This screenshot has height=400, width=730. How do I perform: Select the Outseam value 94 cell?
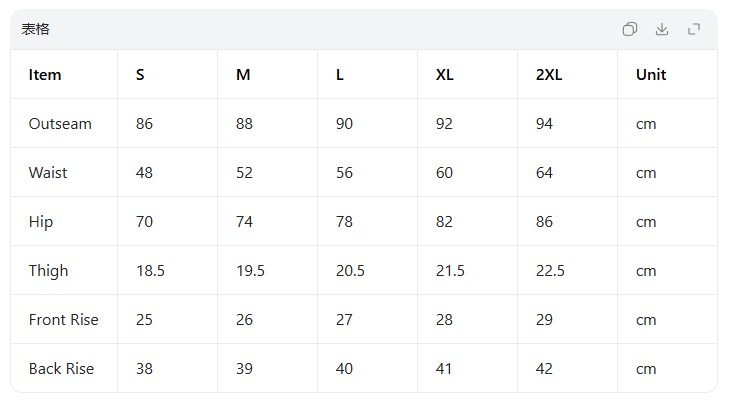pyautogui.click(x=545, y=124)
